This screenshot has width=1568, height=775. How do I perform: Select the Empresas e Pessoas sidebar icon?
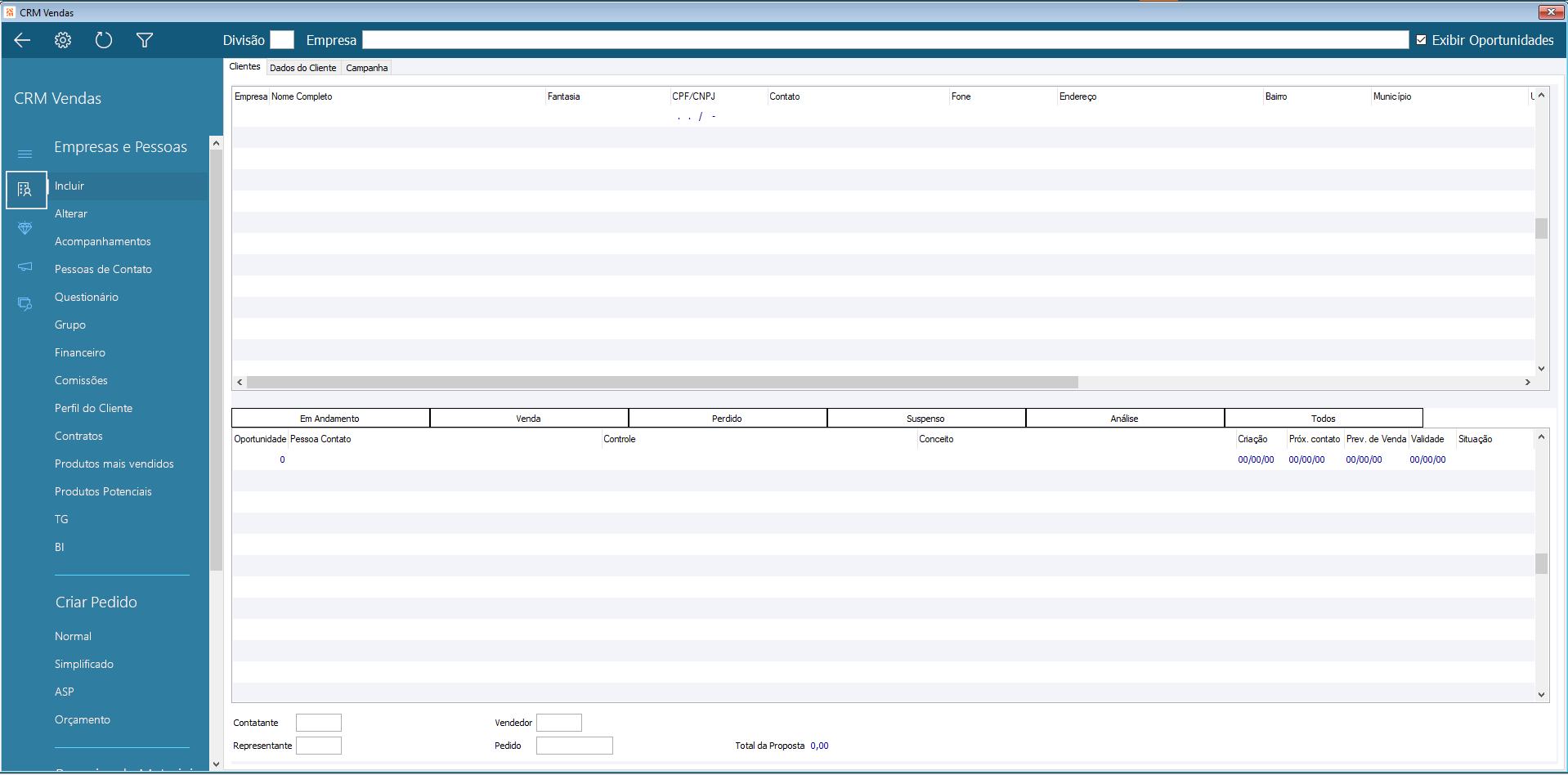25,190
